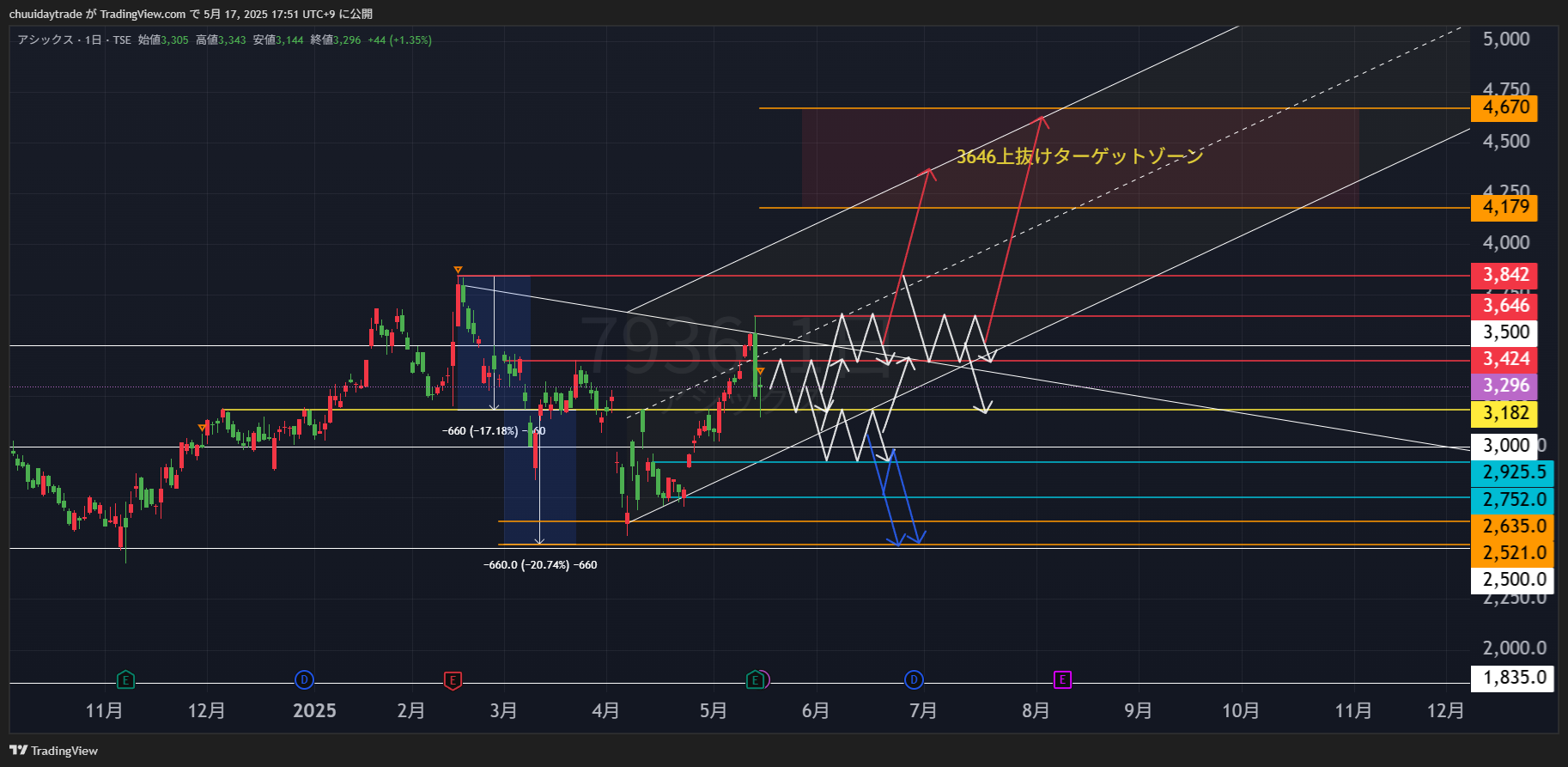Select the yellow 3,182 price label
1568x767 pixels.
(x=1504, y=413)
